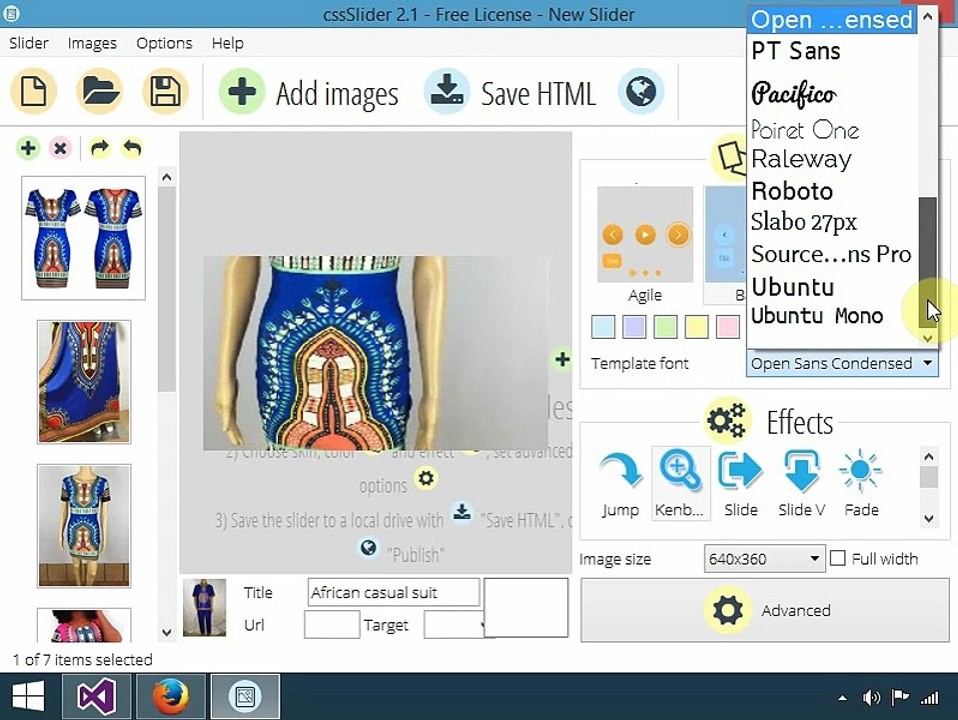958x720 pixels.
Task: Publish slider with the globe icon
Action: (x=641, y=92)
